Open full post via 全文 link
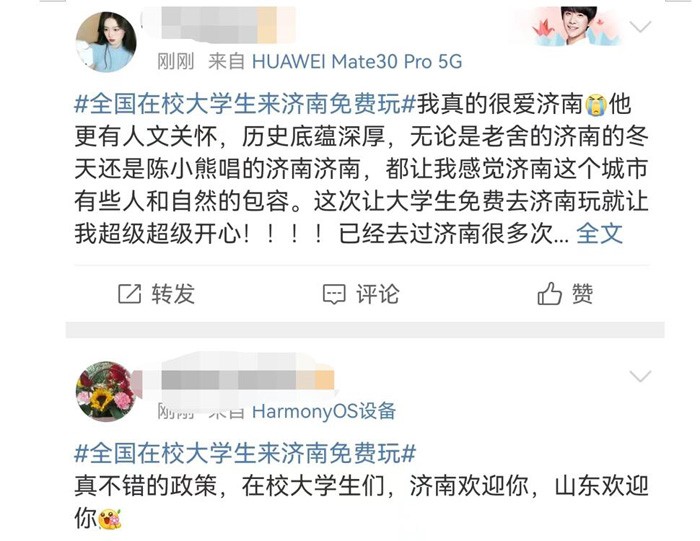700x541 pixels. coord(599,233)
